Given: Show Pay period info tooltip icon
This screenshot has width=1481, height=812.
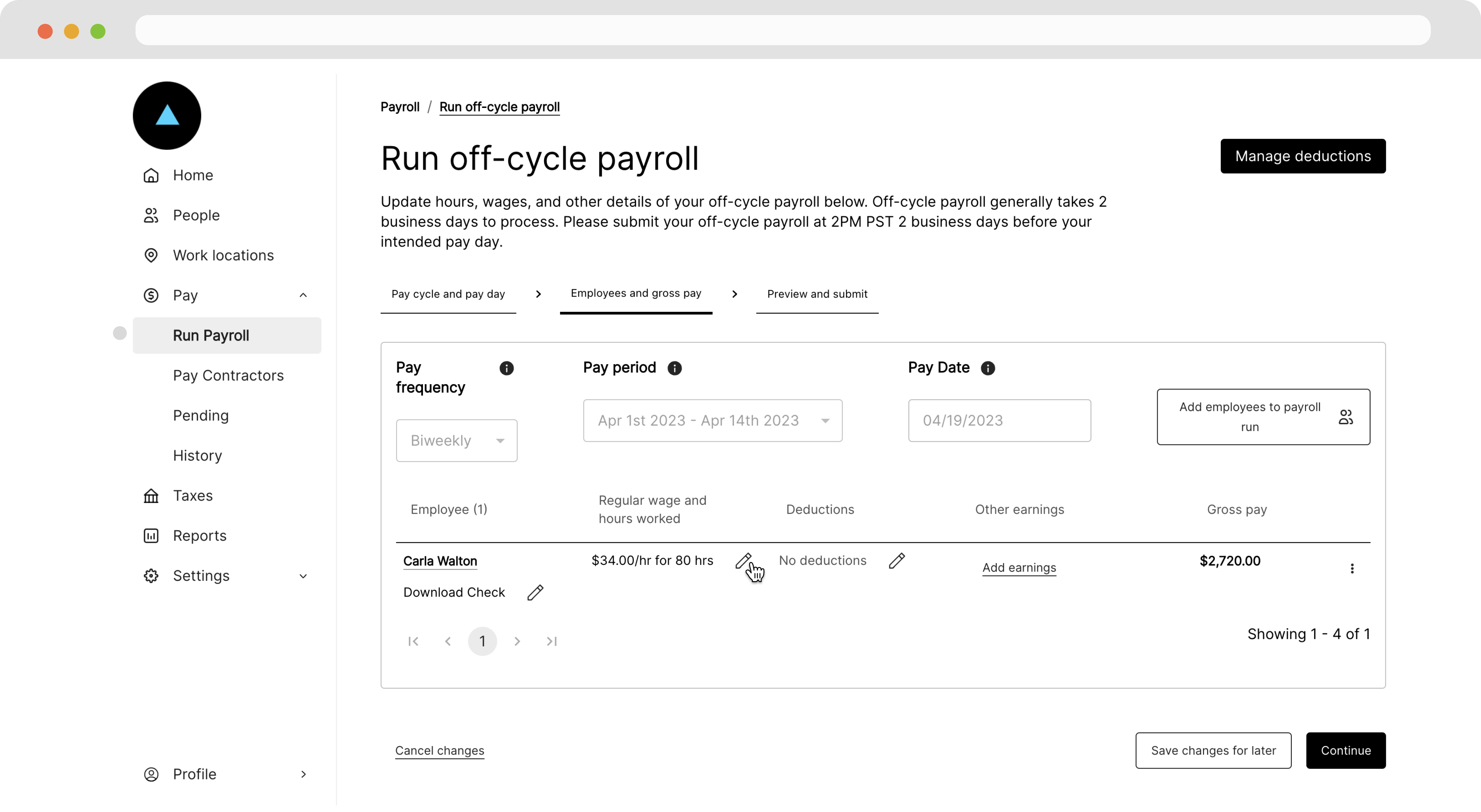Looking at the screenshot, I should (x=674, y=368).
